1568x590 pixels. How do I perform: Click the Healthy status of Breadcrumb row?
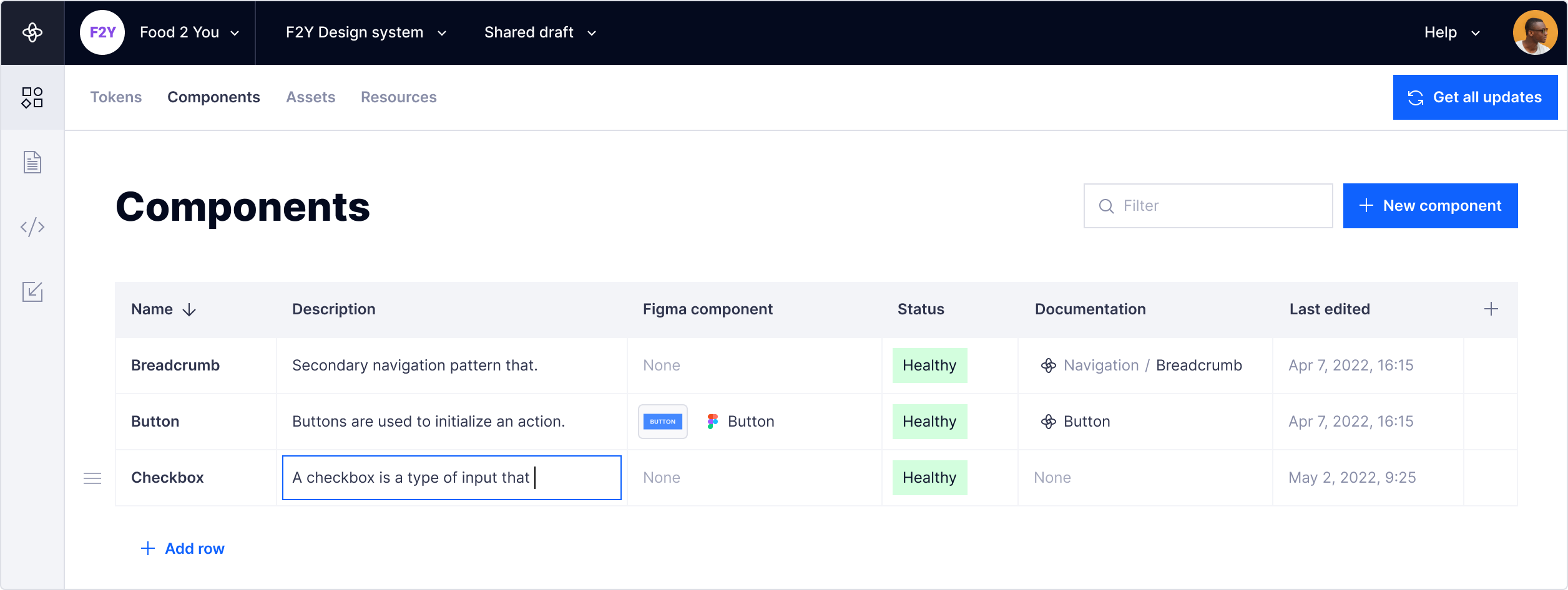pos(929,365)
